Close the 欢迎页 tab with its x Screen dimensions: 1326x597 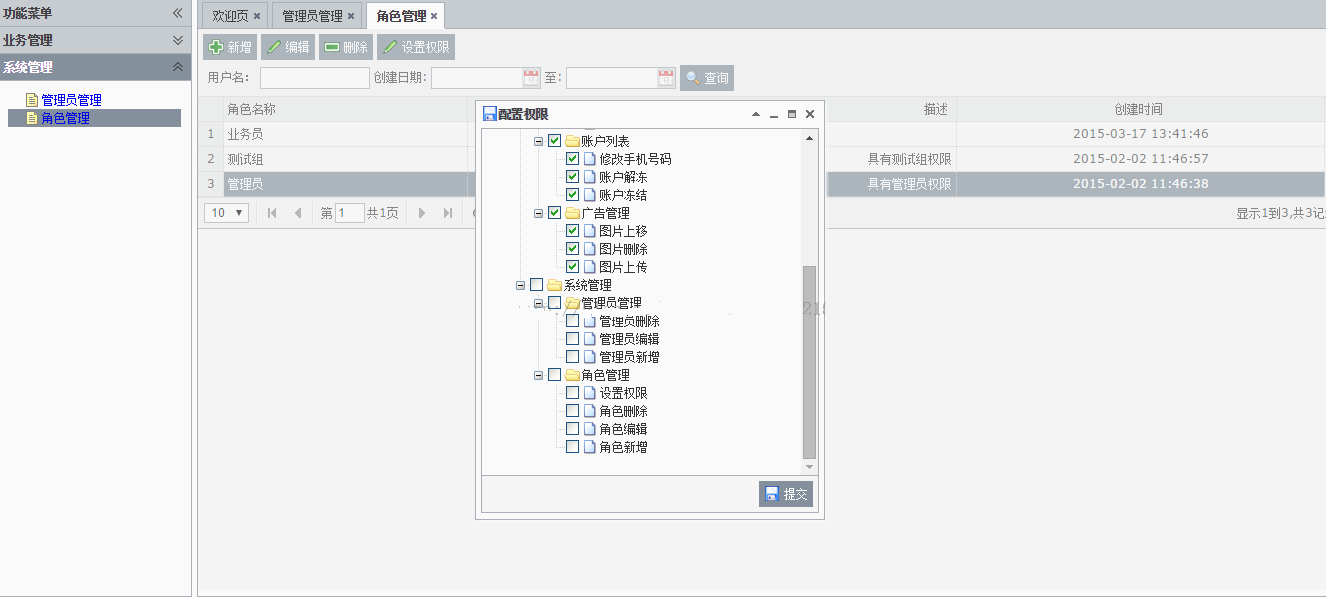[257, 16]
